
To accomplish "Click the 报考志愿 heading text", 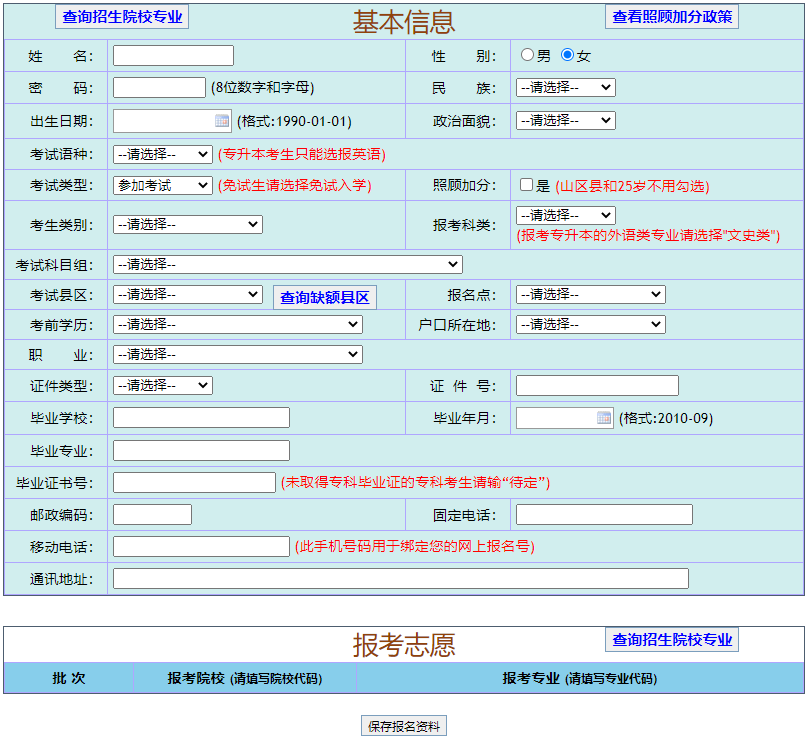I will [403, 645].
